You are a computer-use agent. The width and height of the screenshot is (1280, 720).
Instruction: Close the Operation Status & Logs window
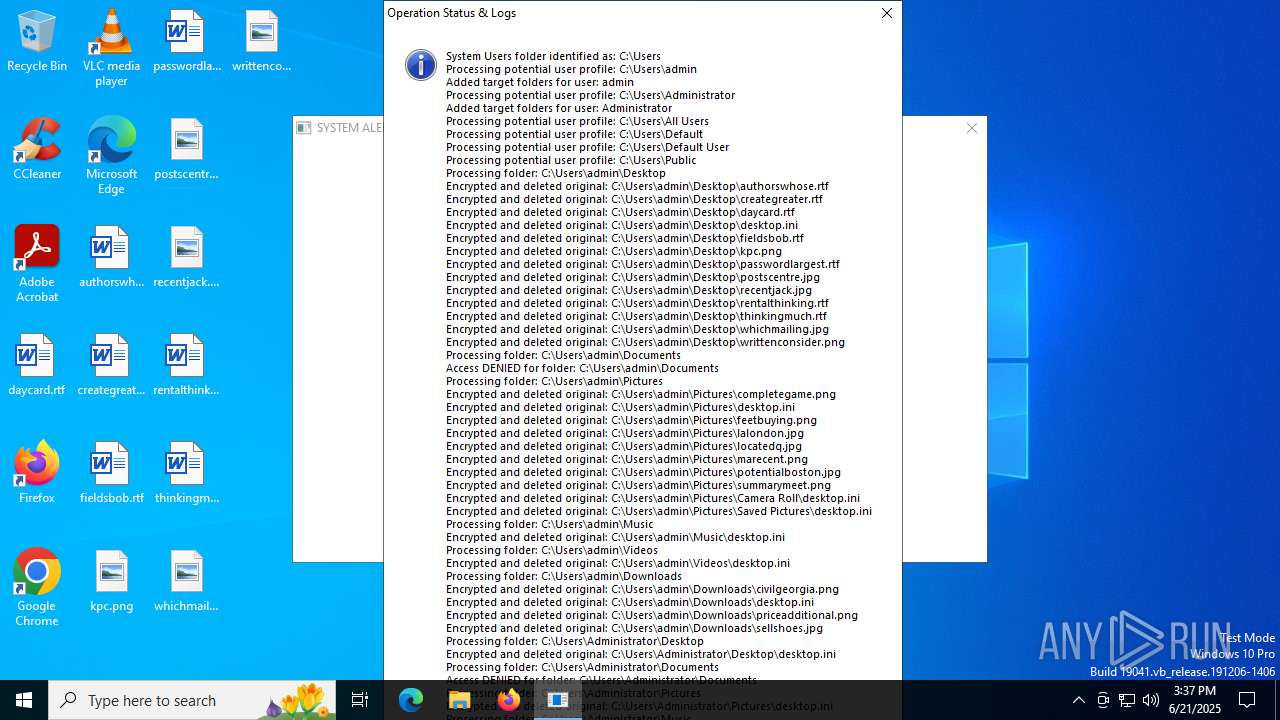[886, 13]
